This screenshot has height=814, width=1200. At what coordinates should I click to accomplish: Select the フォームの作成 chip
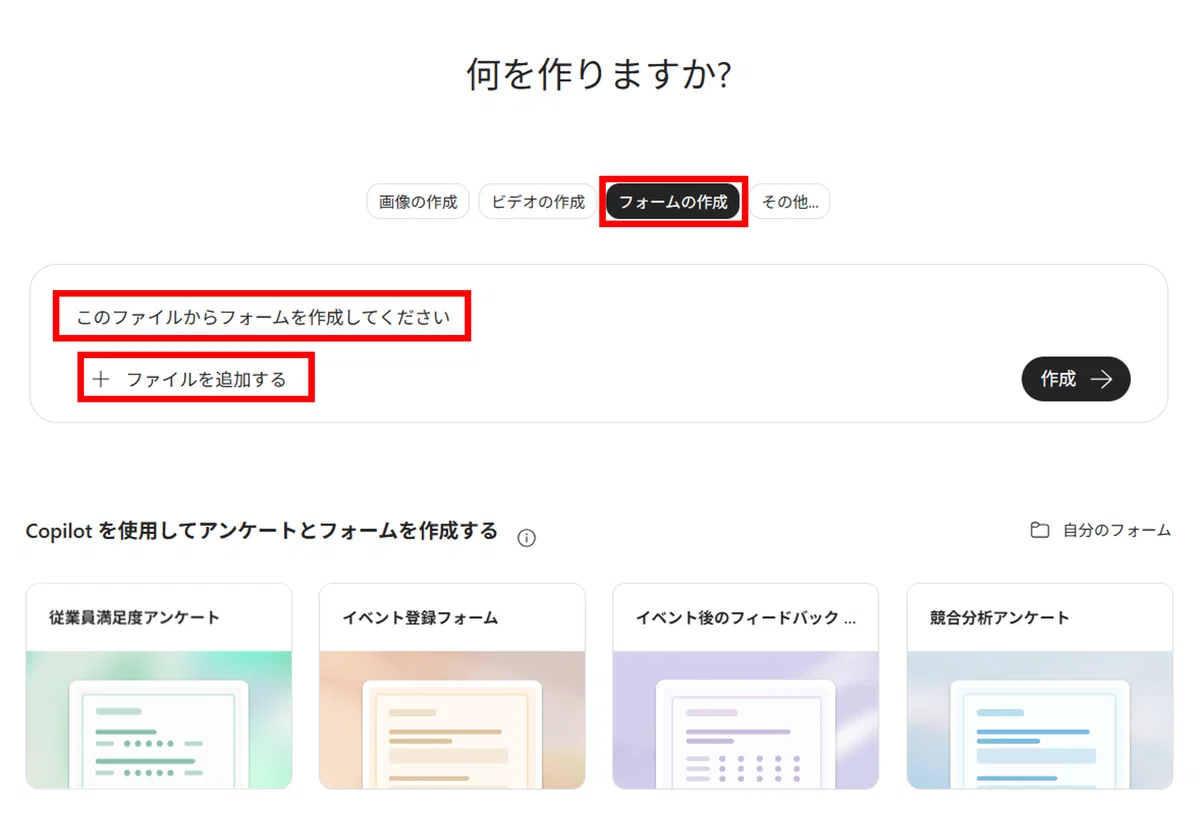673,202
